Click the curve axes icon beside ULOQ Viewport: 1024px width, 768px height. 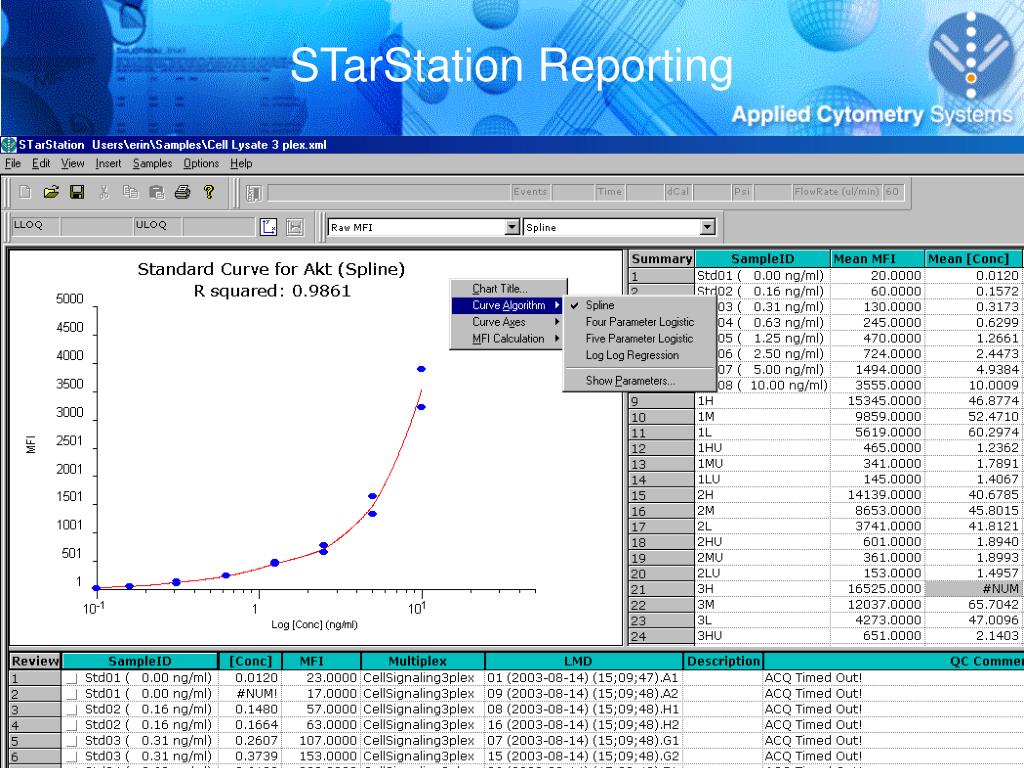pos(268,227)
